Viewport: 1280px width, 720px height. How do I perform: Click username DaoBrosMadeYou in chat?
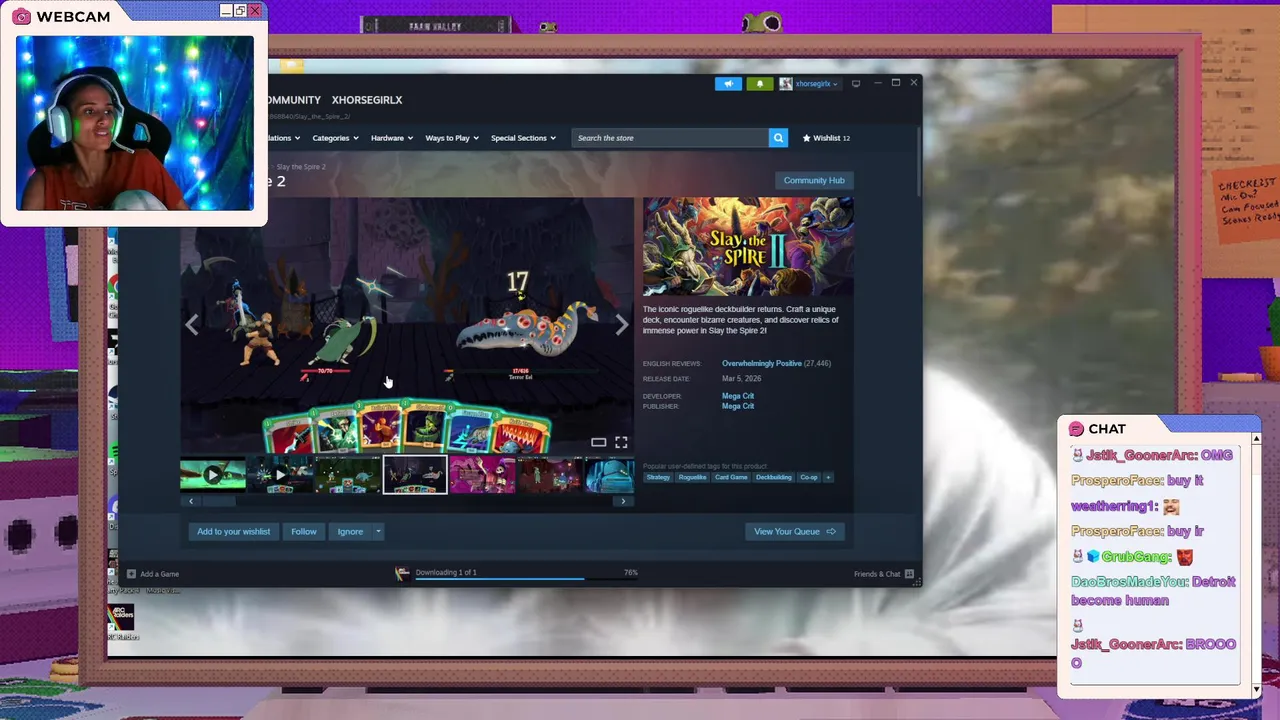1130,582
